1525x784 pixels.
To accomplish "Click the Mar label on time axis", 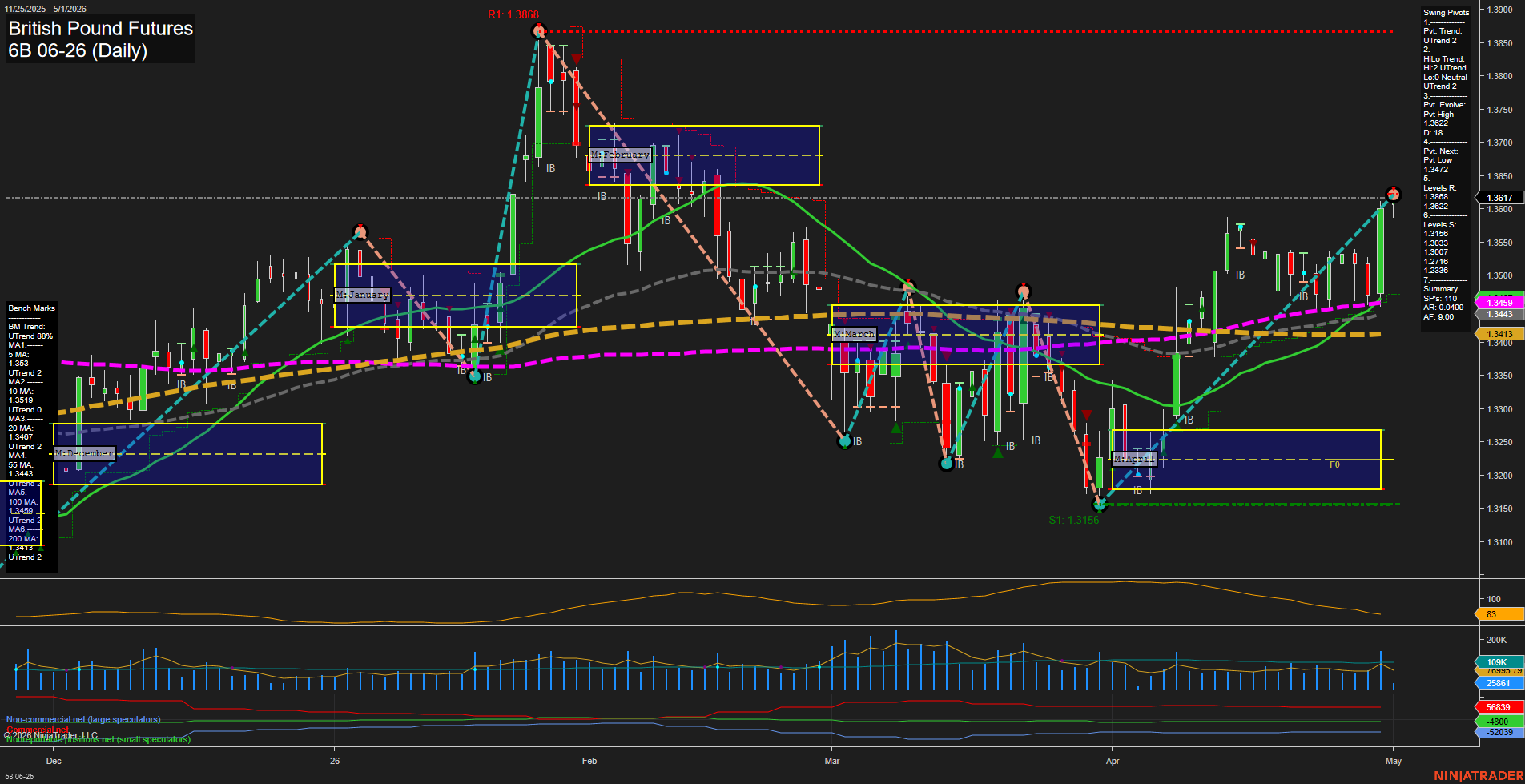I will [x=832, y=761].
